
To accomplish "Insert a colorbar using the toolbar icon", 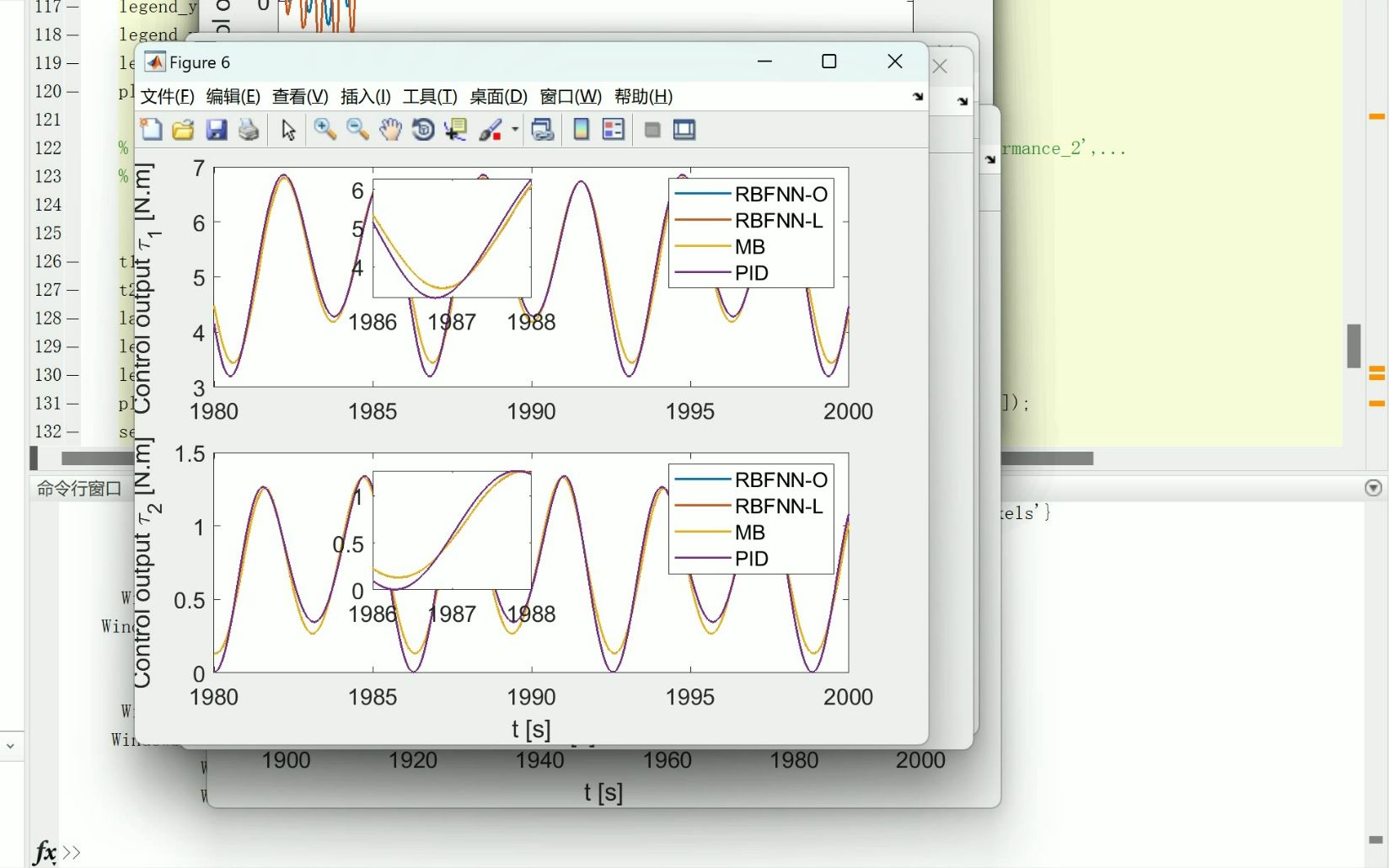I will [581, 130].
